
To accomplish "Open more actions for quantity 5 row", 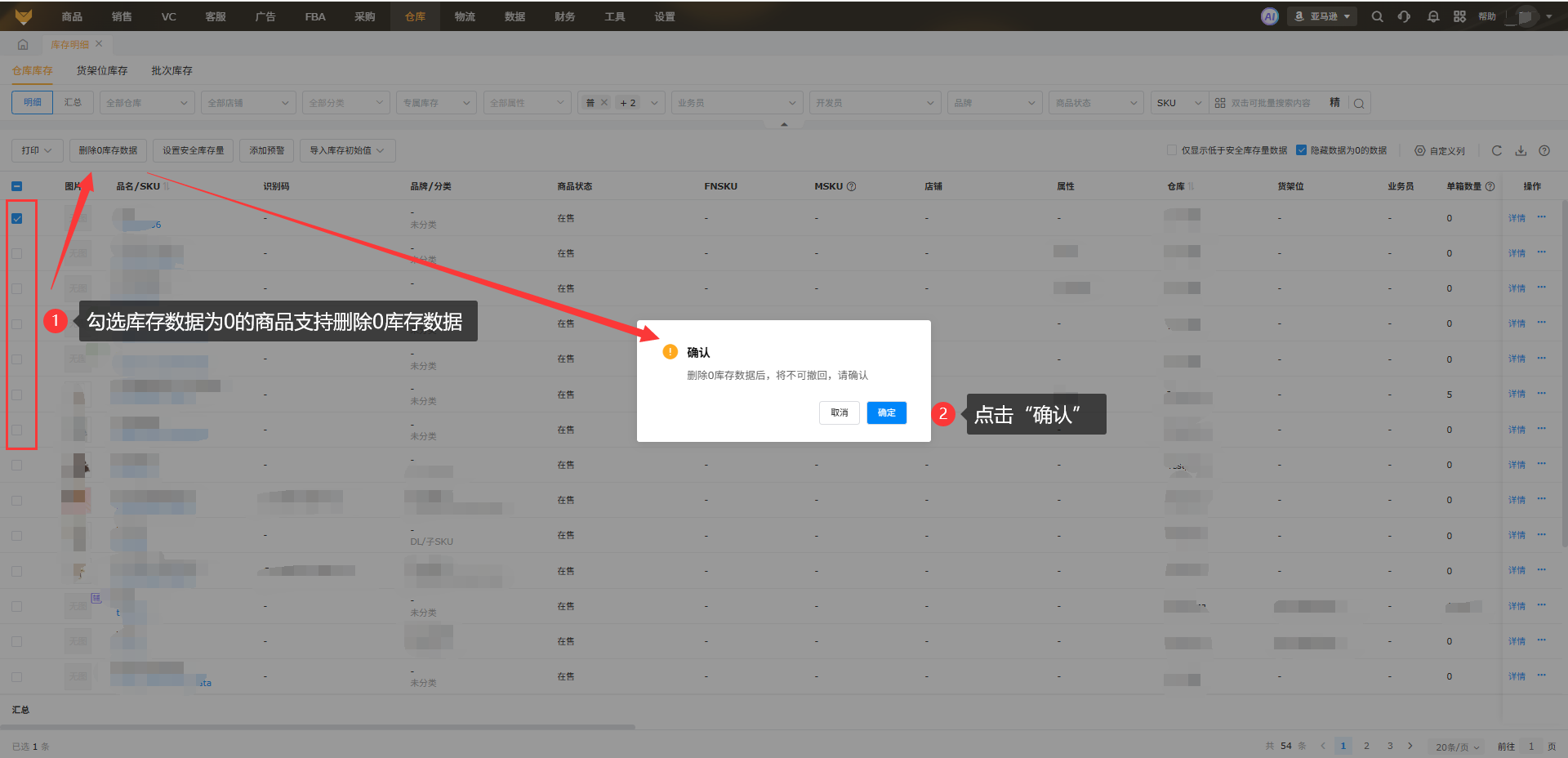I will 1542,394.
